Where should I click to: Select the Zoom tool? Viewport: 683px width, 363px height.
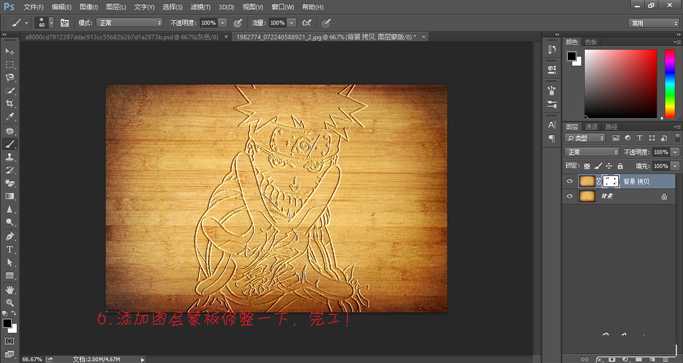click(9, 303)
